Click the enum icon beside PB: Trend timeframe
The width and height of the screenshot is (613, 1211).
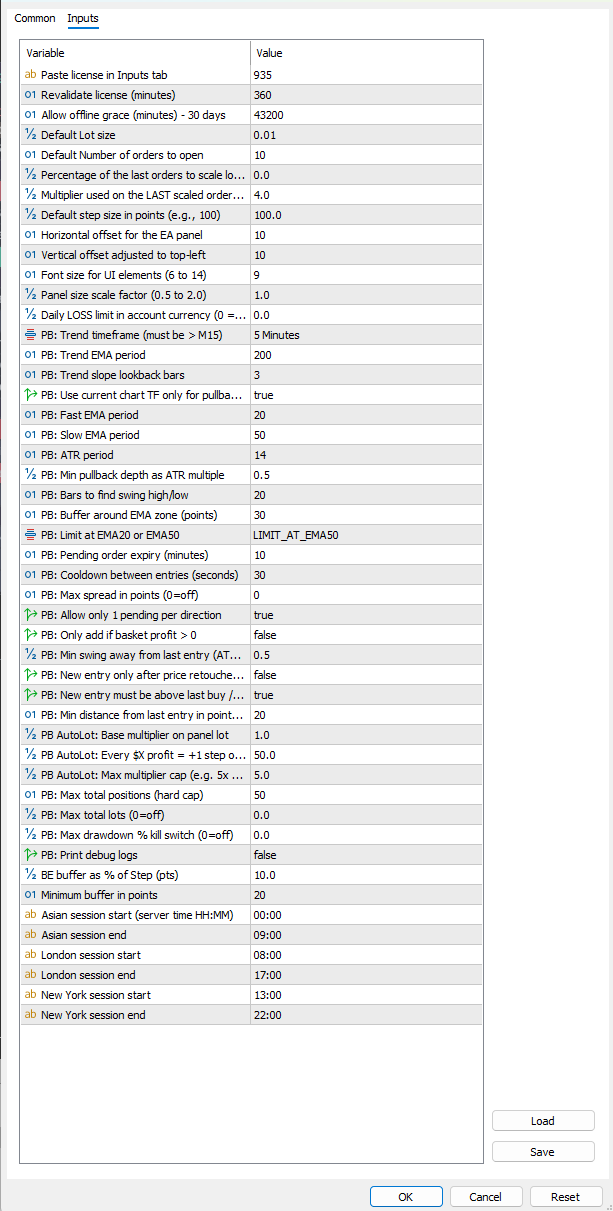tap(30, 335)
